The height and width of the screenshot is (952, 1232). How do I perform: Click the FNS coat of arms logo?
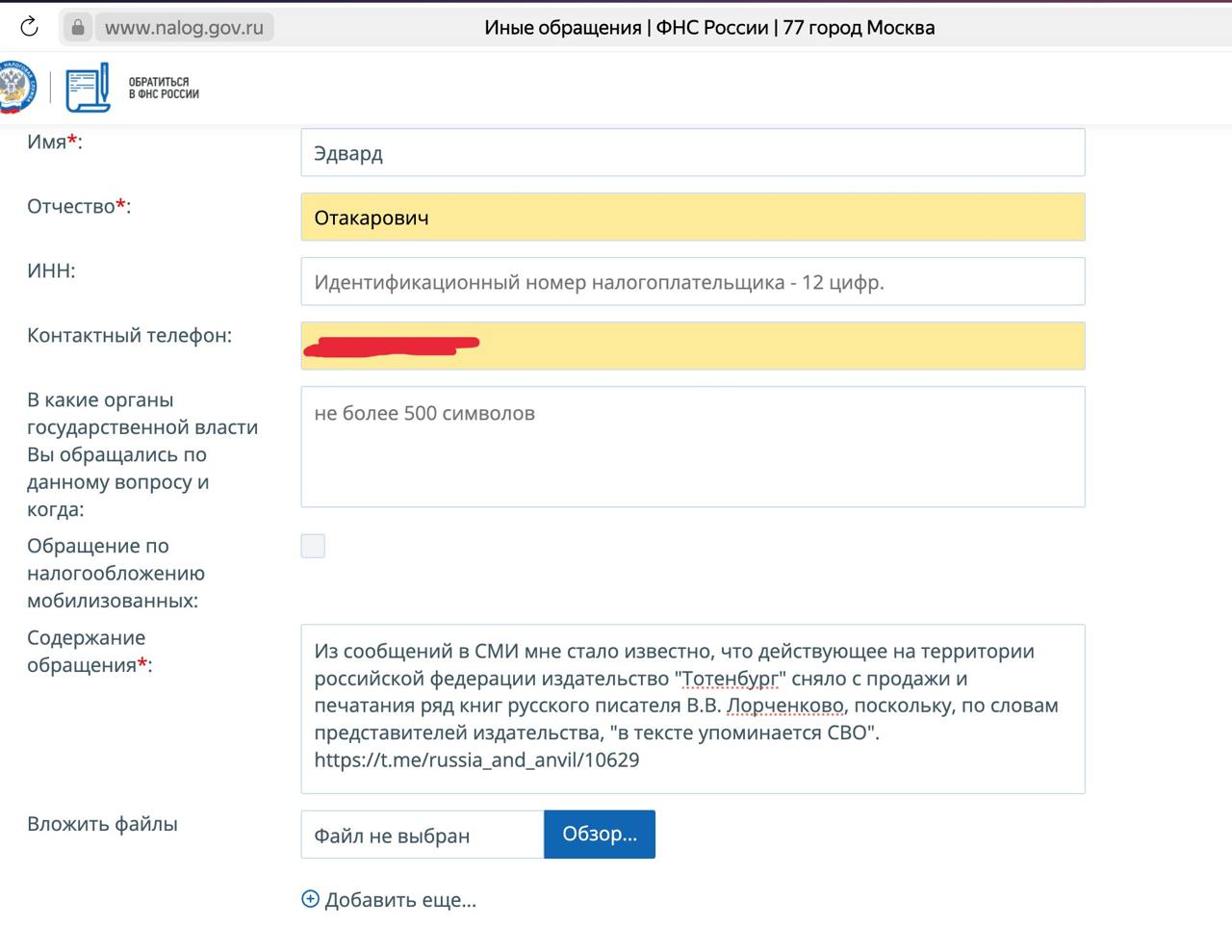15,87
